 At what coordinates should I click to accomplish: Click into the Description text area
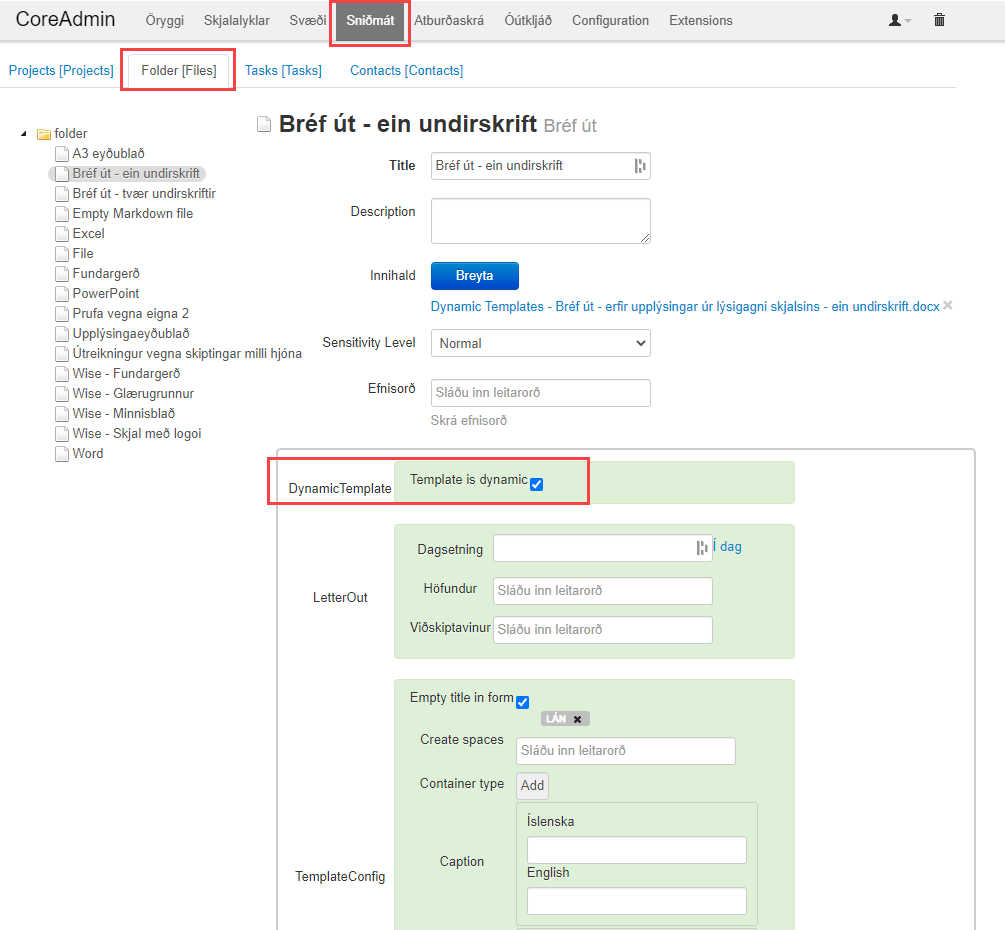(x=540, y=220)
